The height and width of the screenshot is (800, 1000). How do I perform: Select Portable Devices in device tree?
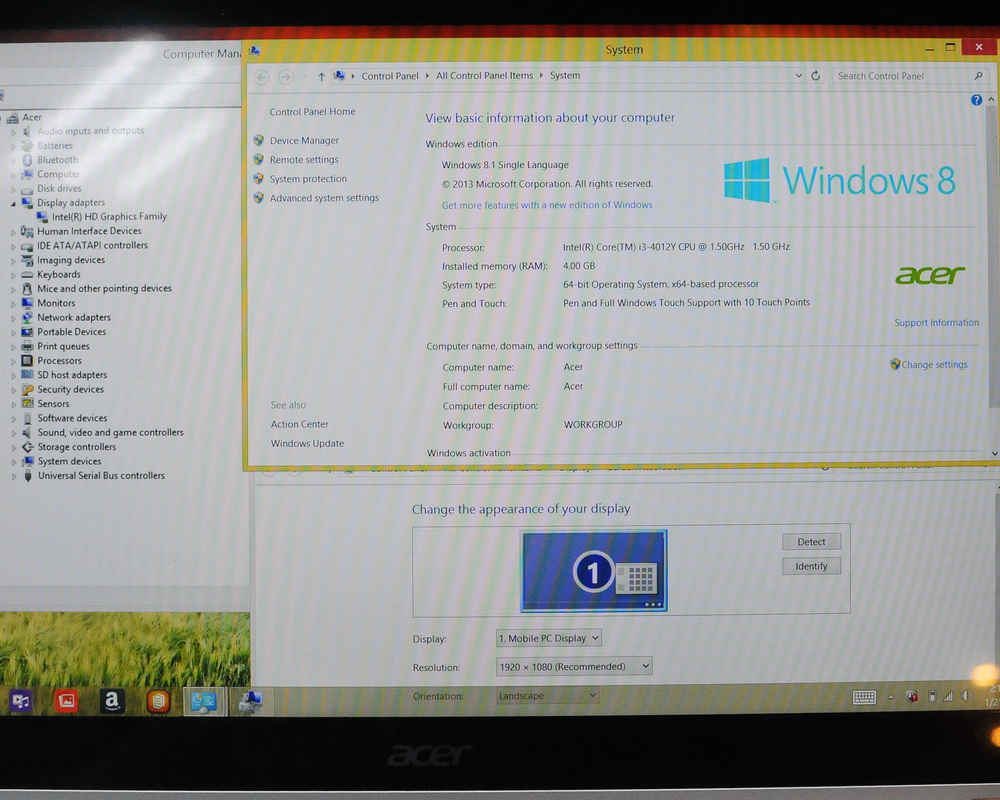(x=71, y=332)
